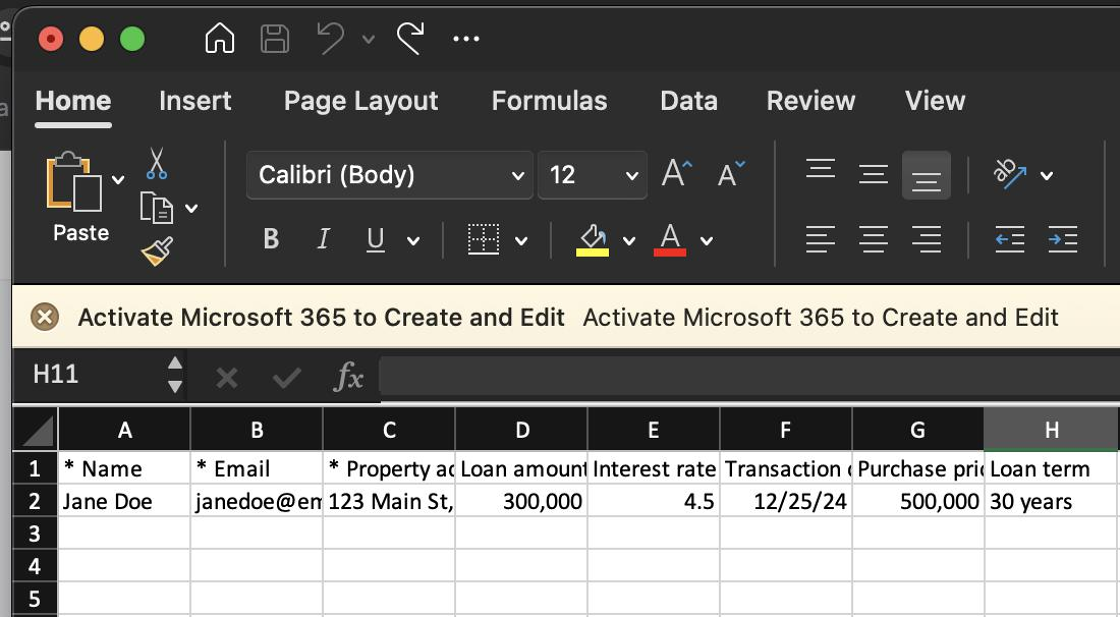Center-align the cell contents
The width and height of the screenshot is (1120, 617).
[x=873, y=239]
